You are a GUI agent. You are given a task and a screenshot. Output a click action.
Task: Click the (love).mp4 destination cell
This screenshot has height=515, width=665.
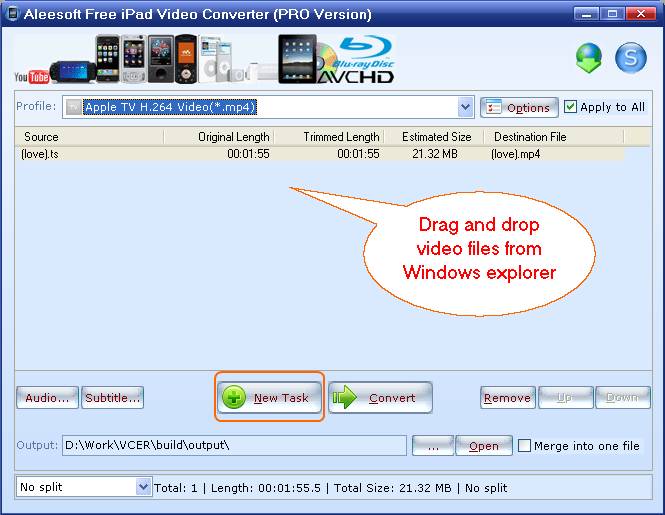[516, 154]
